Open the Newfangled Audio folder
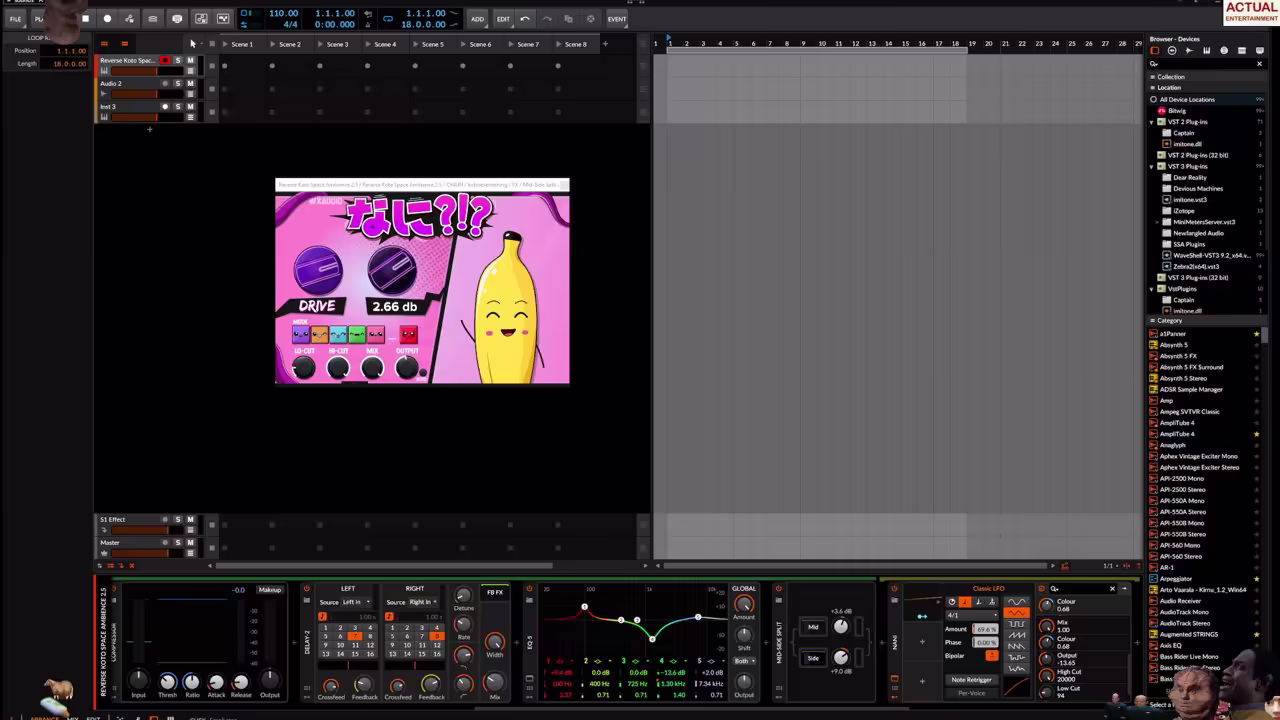Screen dimensions: 1280x720 (x=1198, y=233)
